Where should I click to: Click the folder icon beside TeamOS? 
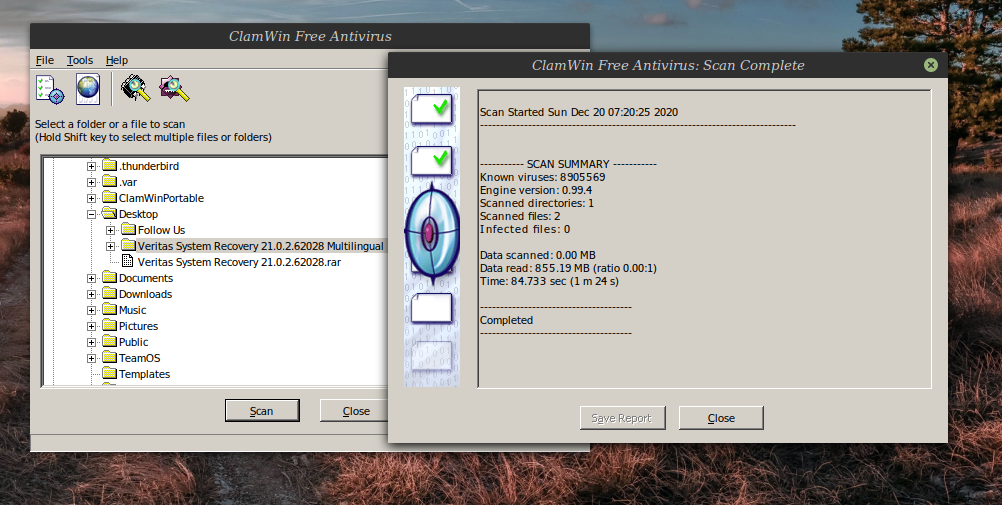click(109, 357)
